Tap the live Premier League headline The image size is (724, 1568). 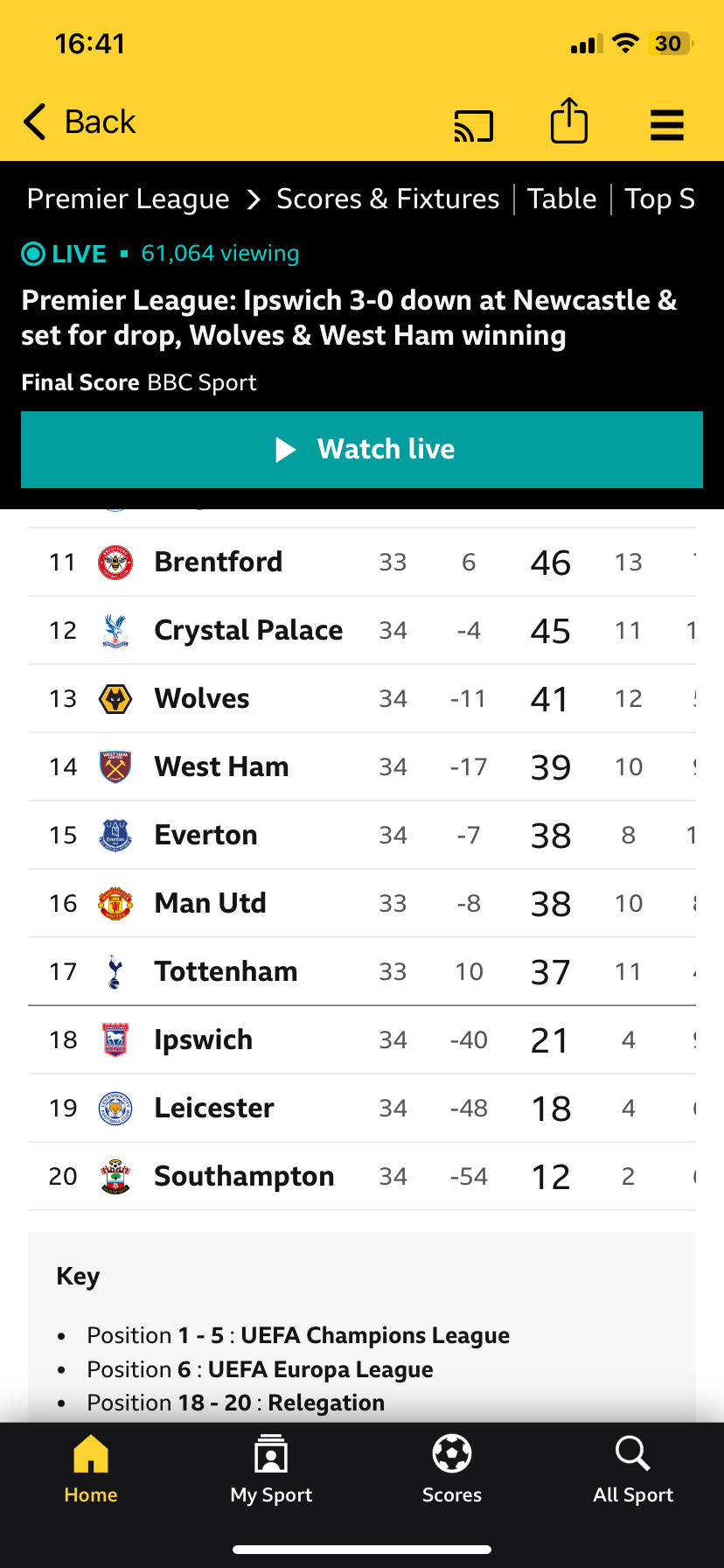tap(350, 318)
